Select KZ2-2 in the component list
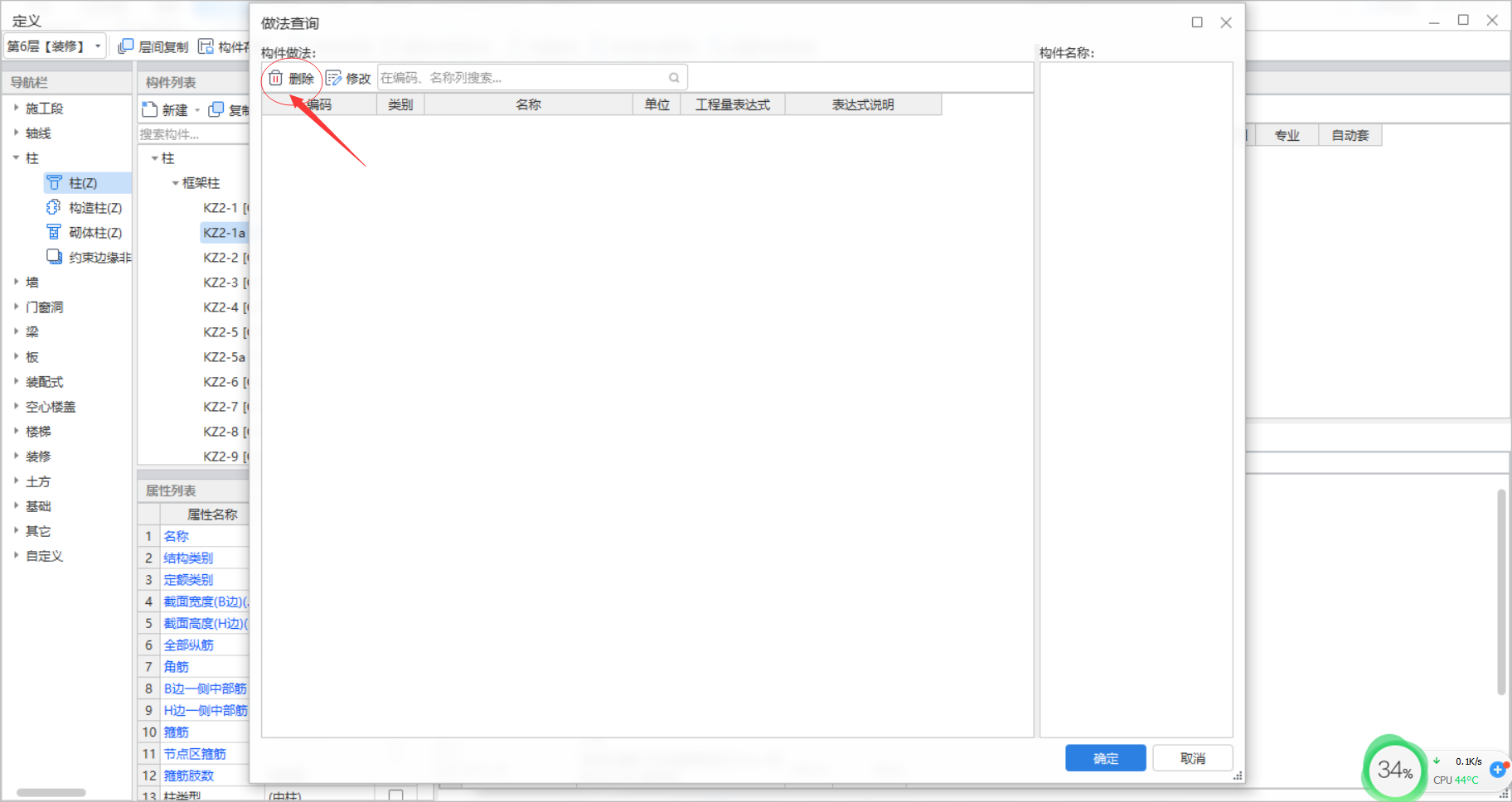Screen dimensions: 1512x802 226,258
